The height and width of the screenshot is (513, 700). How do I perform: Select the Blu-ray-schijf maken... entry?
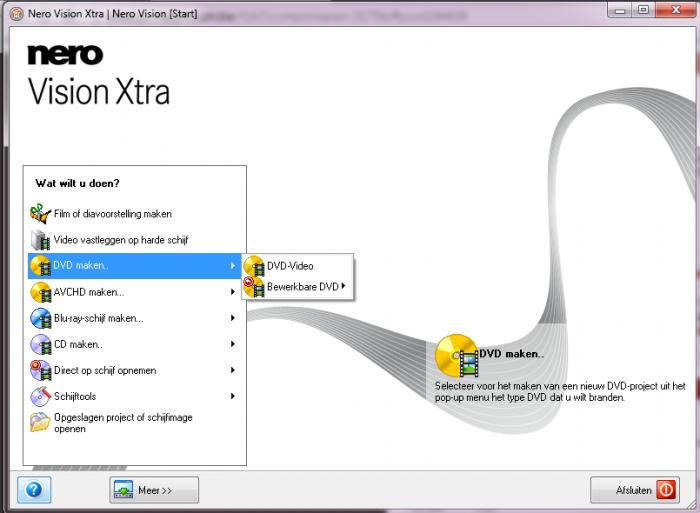(x=134, y=318)
